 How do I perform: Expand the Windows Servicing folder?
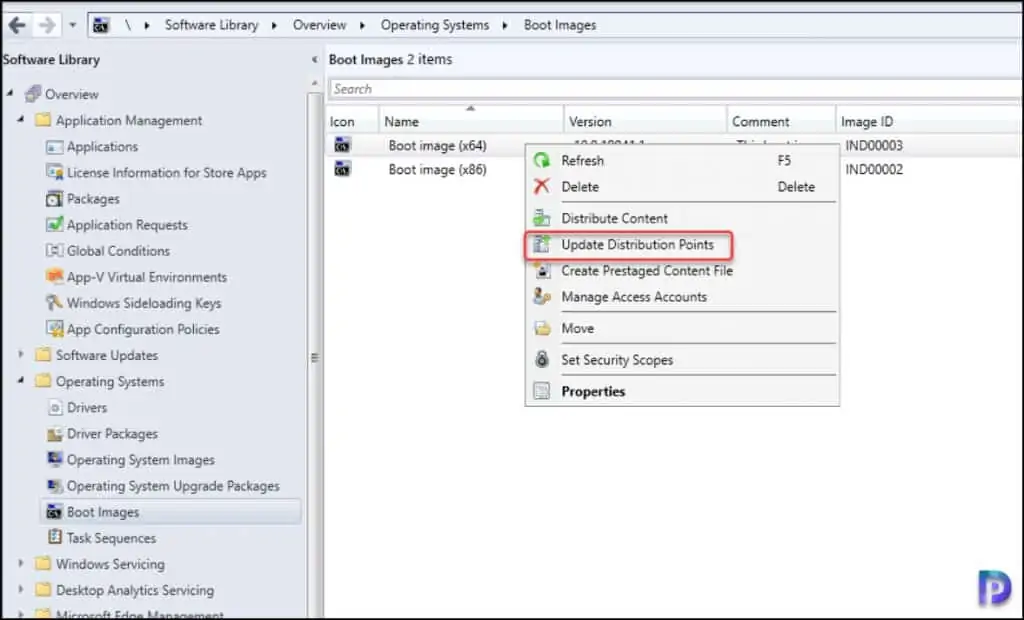coord(21,563)
